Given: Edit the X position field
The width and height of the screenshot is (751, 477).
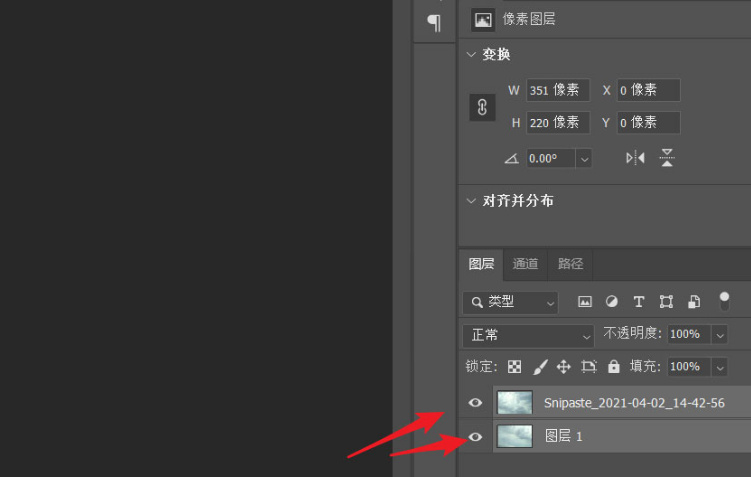Looking at the screenshot, I should (x=649, y=90).
